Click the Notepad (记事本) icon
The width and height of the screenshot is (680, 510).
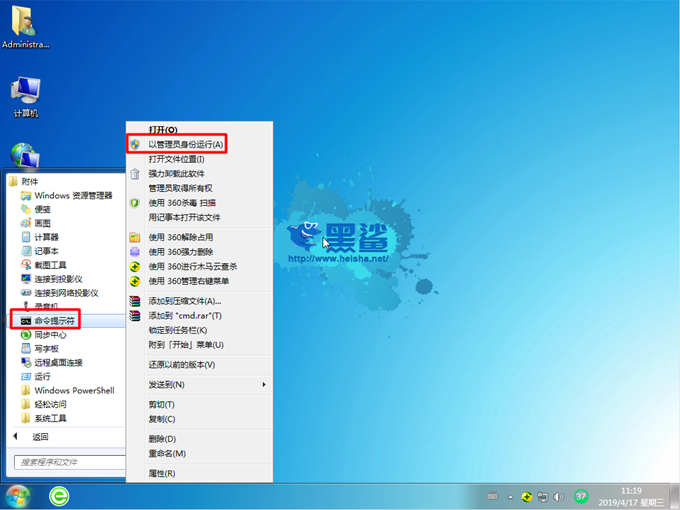[26, 251]
